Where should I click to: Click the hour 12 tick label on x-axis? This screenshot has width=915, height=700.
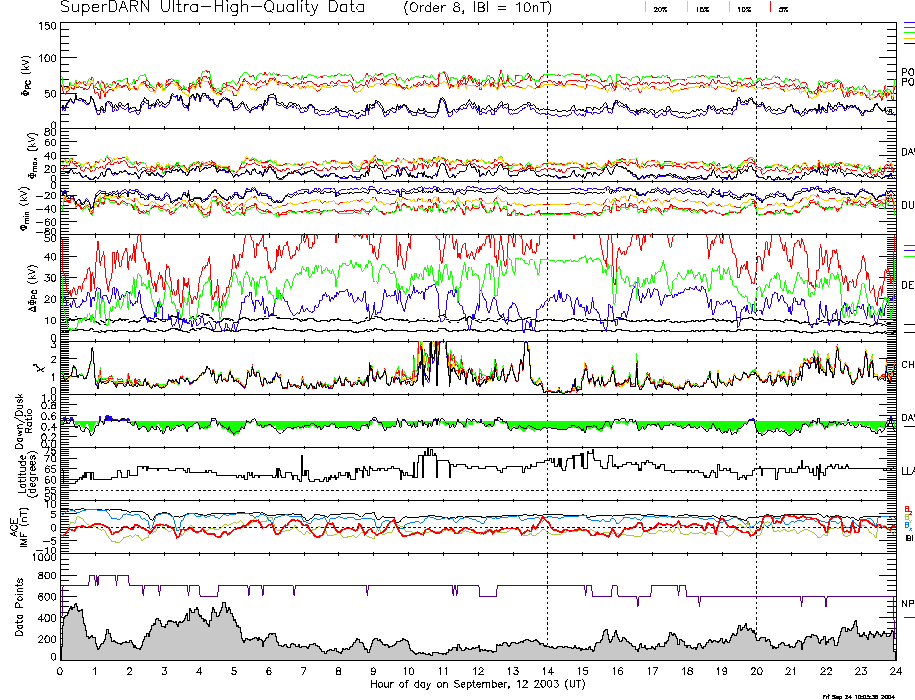coord(478,671)
